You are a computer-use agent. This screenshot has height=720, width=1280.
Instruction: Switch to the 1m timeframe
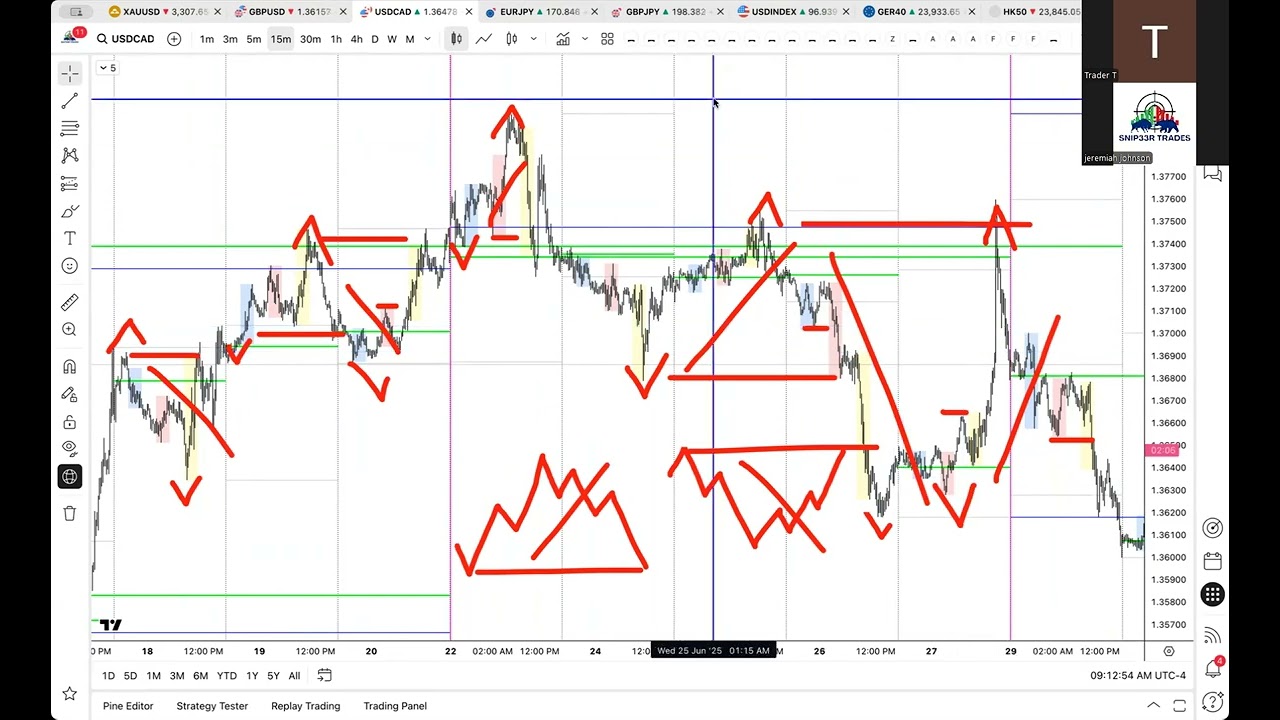pos(206,39)
